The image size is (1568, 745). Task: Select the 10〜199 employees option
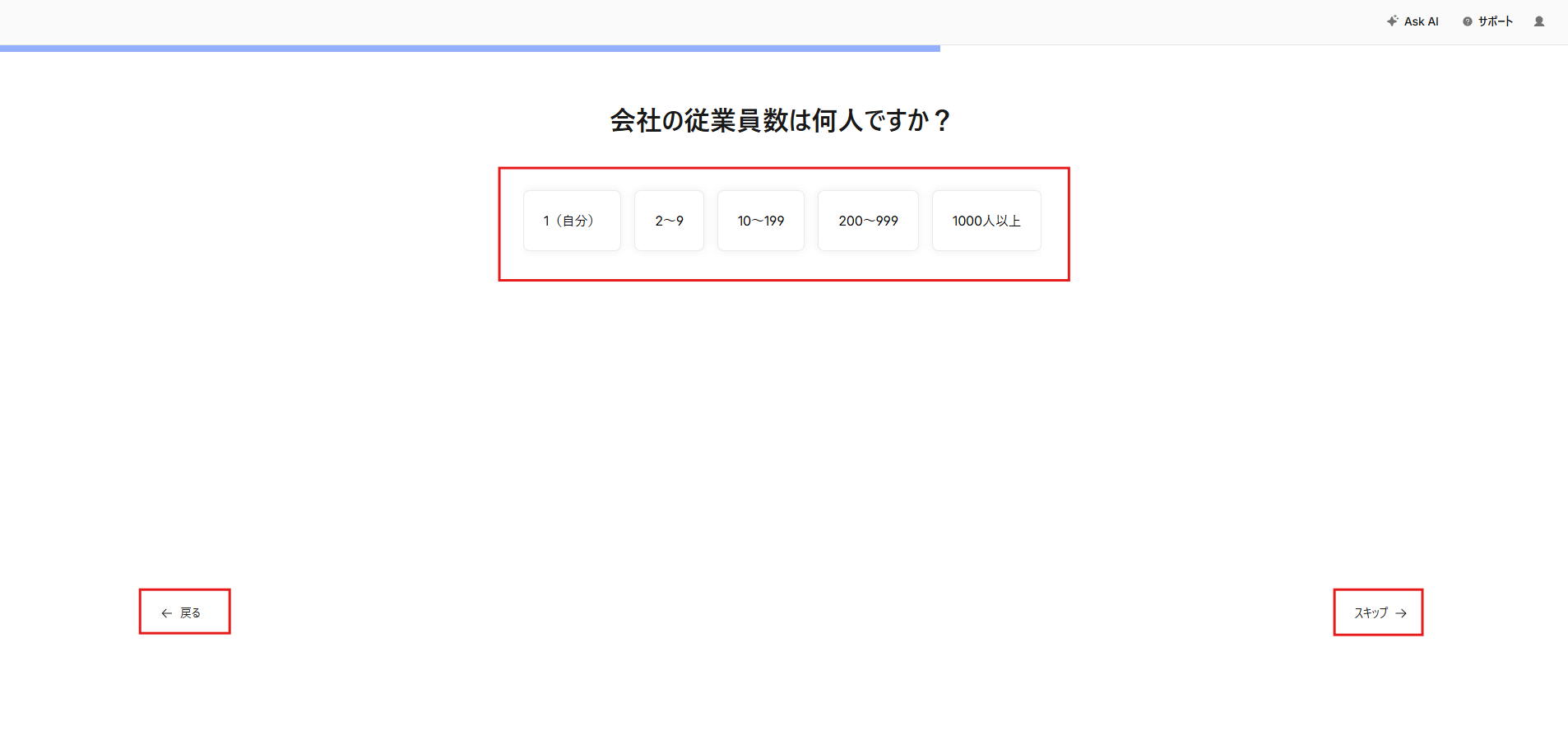click(760, 221)
